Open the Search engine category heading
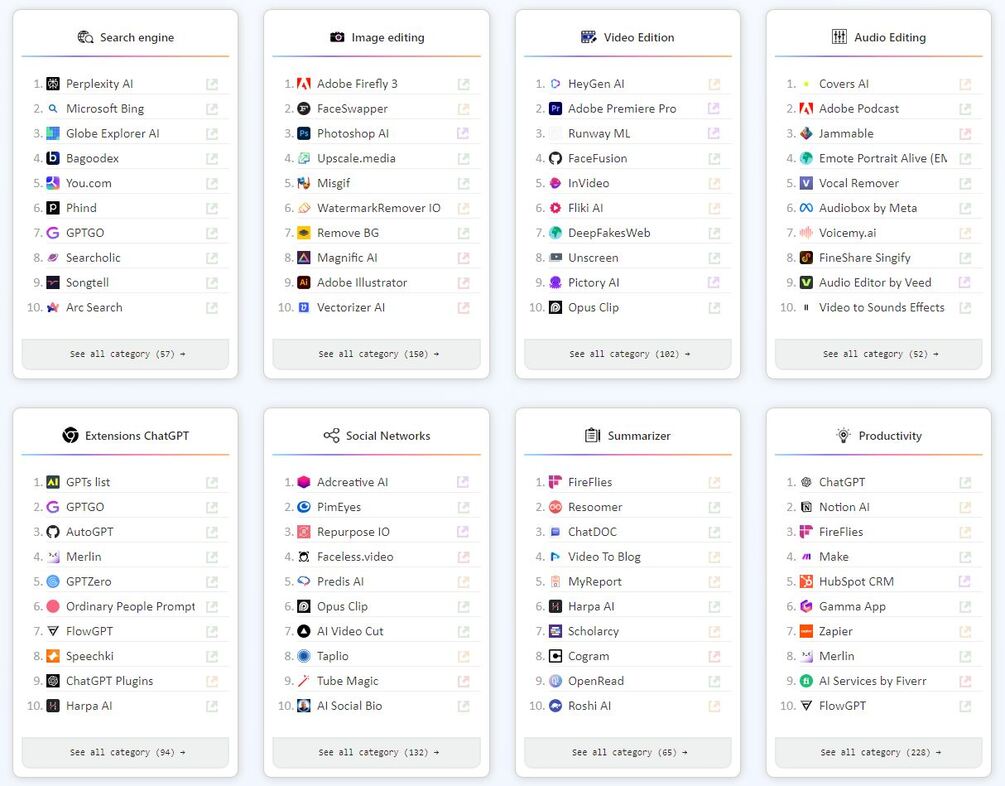 (x=126, y=37)
